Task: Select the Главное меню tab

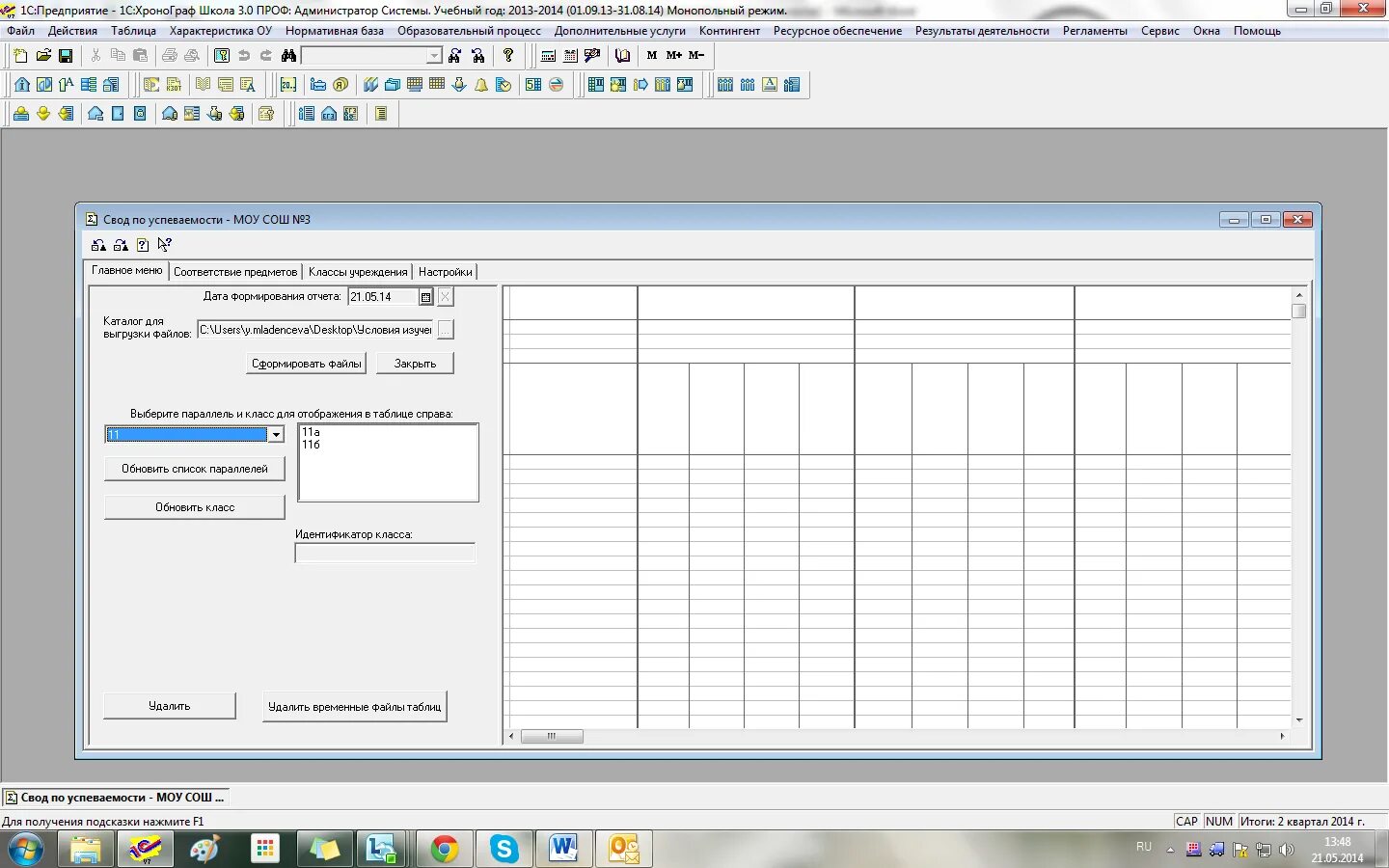Action: coord(127,271)
